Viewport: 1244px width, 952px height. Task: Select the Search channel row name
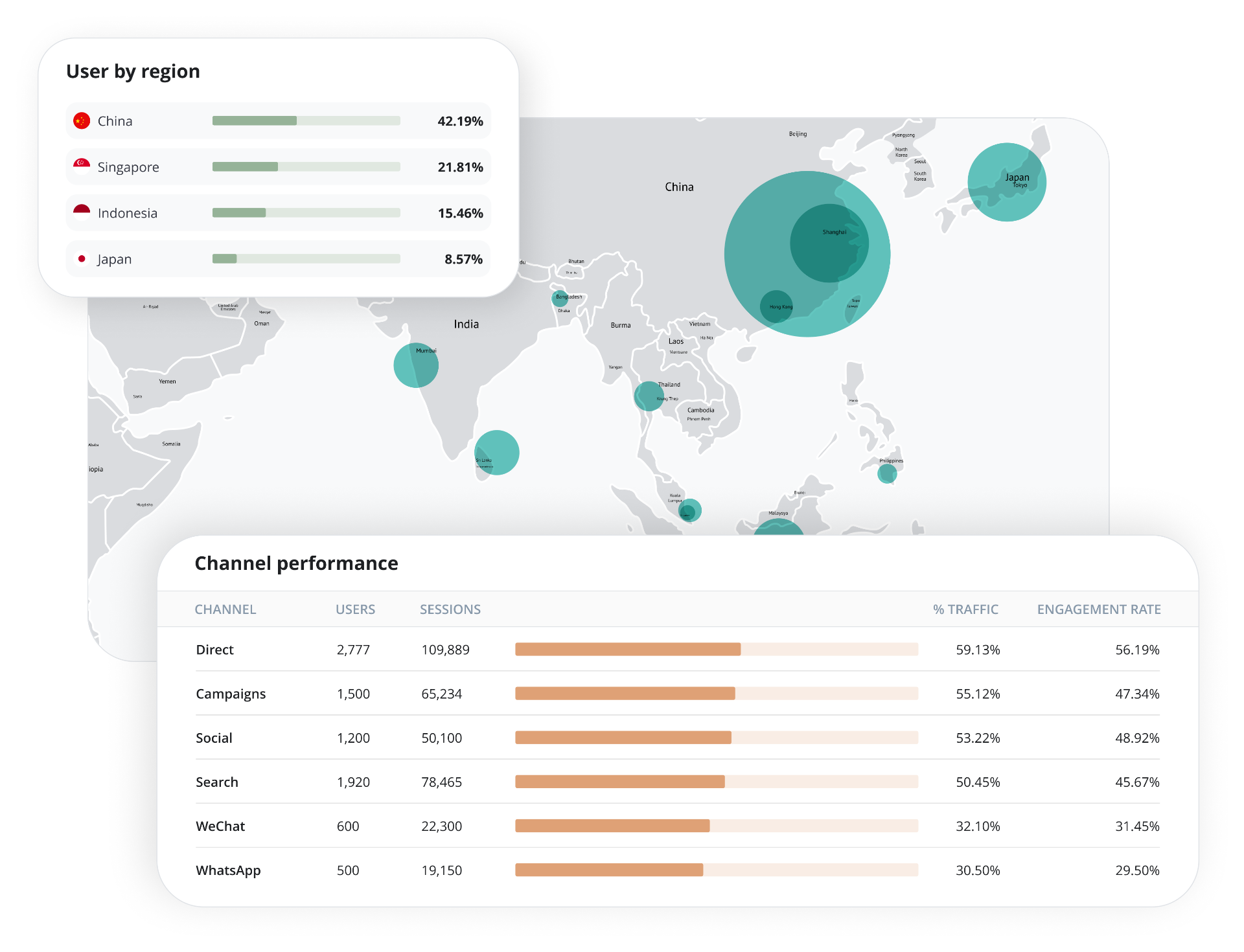pos(217,782)
